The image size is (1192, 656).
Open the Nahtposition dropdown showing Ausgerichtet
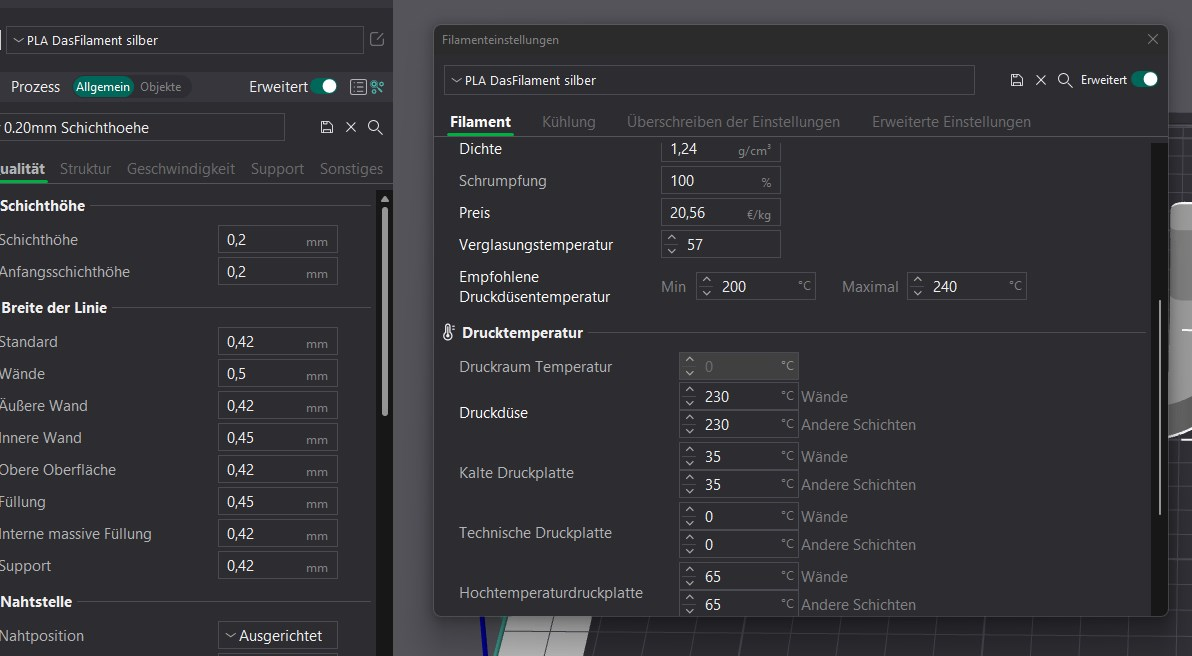coord(277,635)
